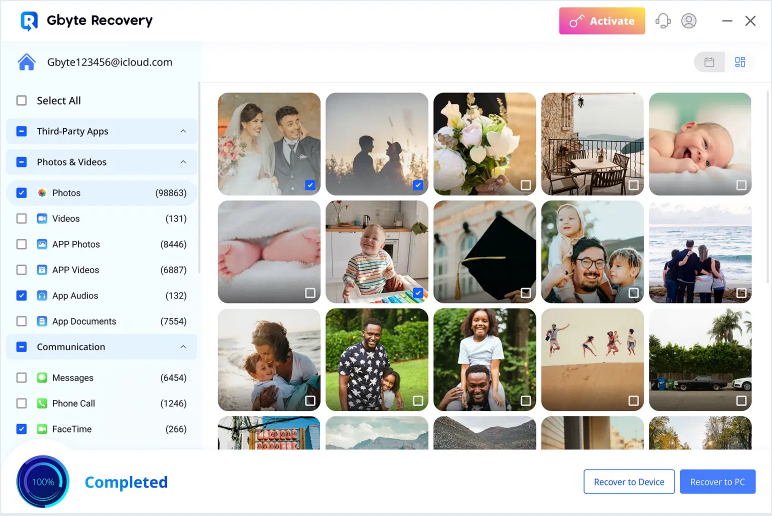Image resolution: width=772 pixels, height=516 pixels.
Task: Click the Gbyte Recovery logo icon
Action: click(29, 21)
